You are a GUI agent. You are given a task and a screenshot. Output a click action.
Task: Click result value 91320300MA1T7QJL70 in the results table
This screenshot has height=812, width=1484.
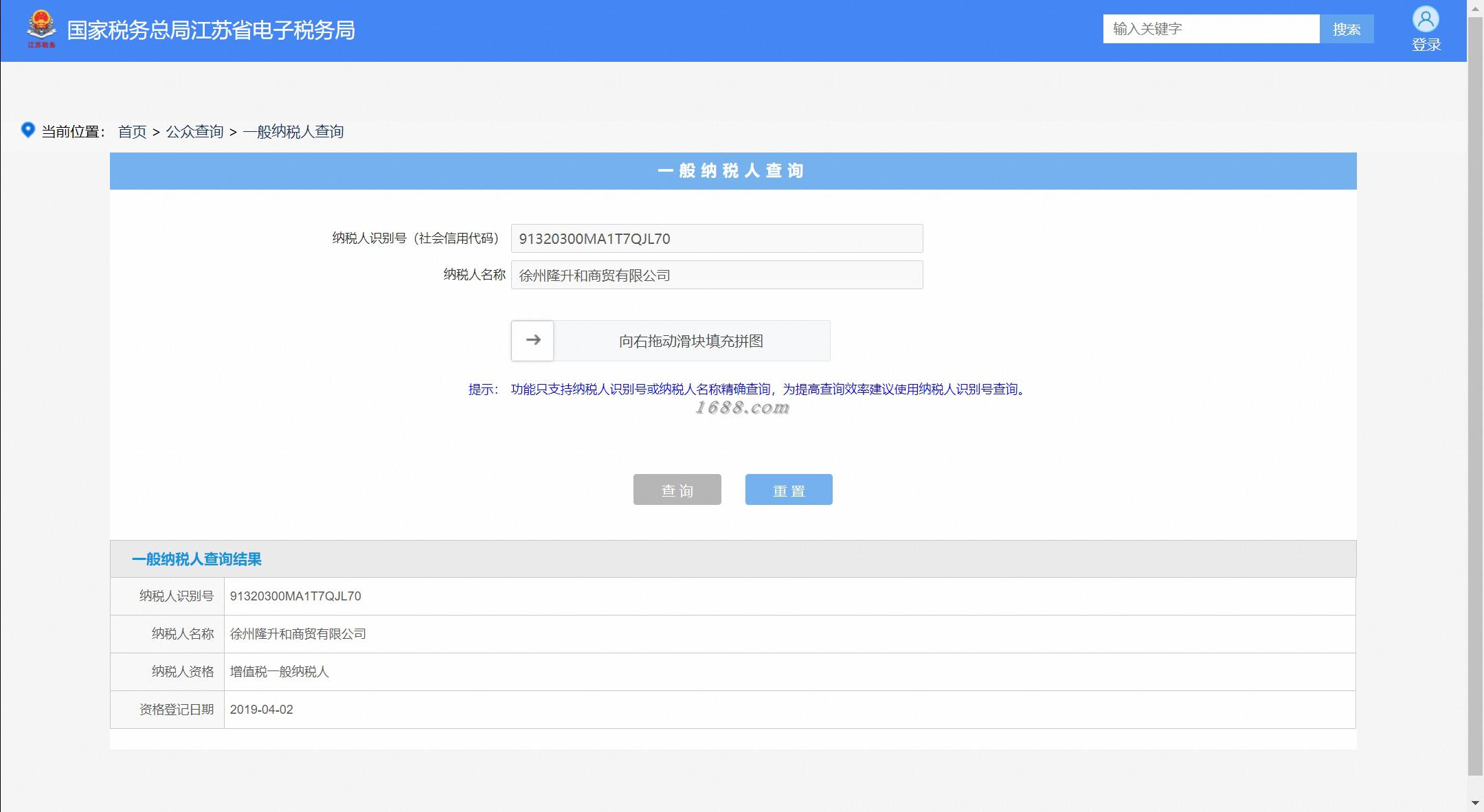tap(295, 596)
